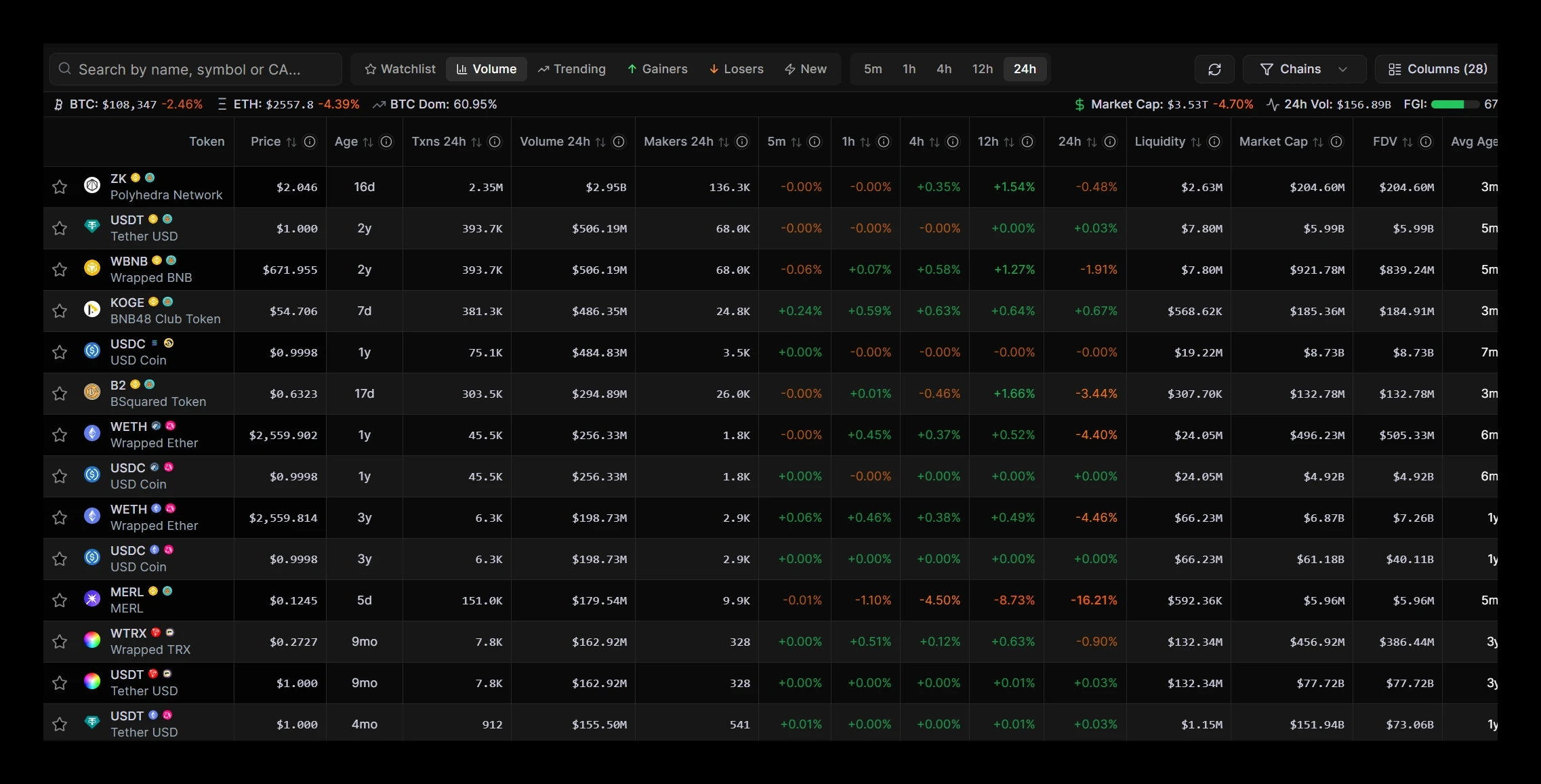
Task: Star the WETH row priced $2,559.902
Action: pyautogui.click(x=60, y=435)
